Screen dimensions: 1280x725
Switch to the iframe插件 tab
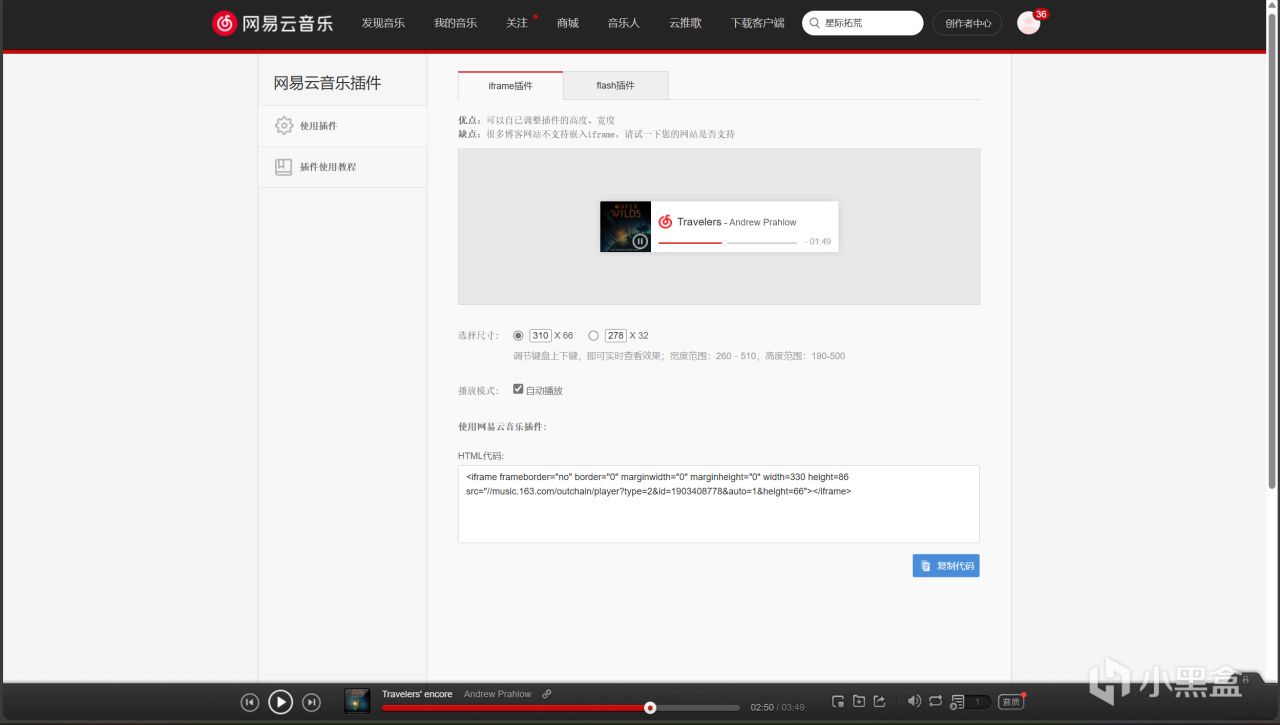pyautogui.click(x=510, y=86)
